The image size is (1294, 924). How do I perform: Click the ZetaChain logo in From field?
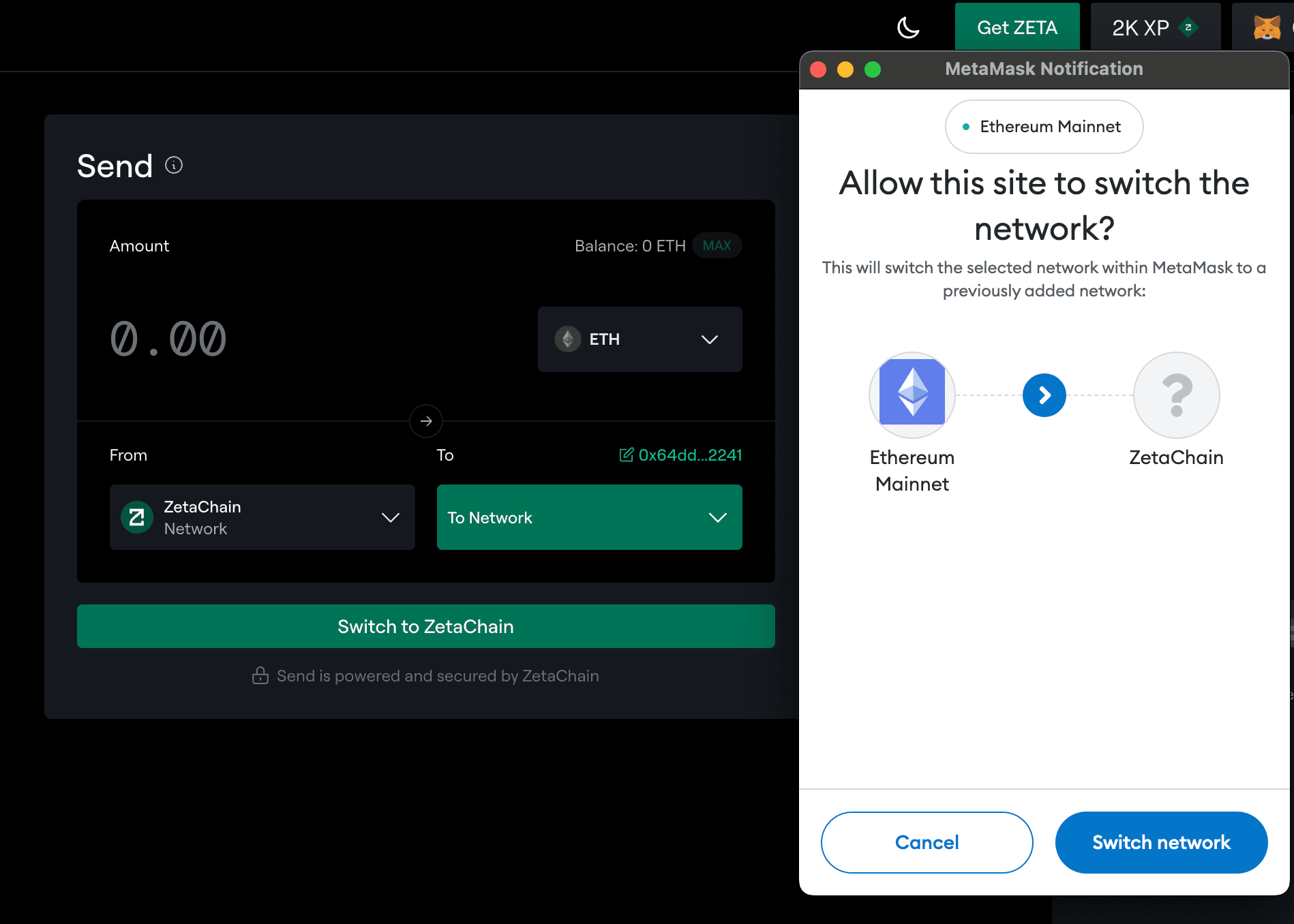(137, 518)
